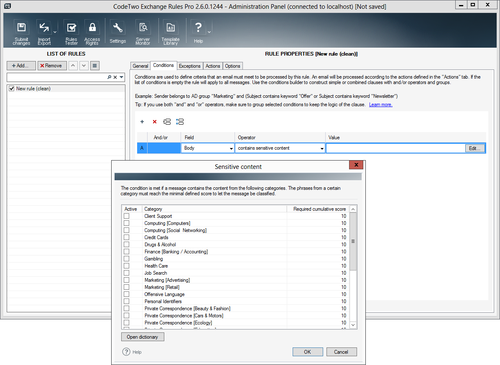The height and width of the screenshot is (365, 500).
Task: Clear the rules search filter
Action: click(x=115, y=77)
